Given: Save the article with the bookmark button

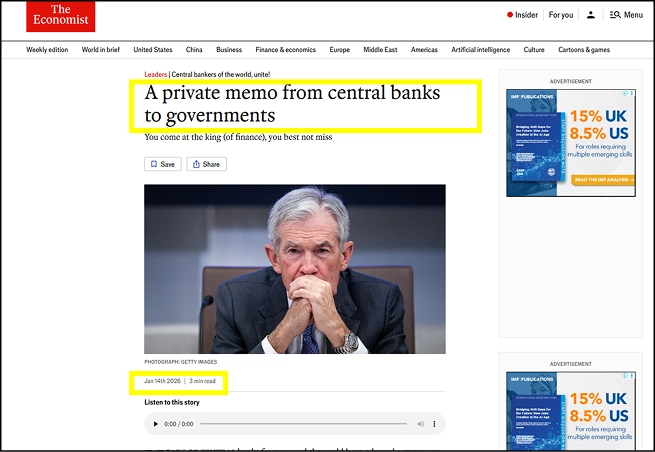Looking at the screenshot, I should (163, 164).
